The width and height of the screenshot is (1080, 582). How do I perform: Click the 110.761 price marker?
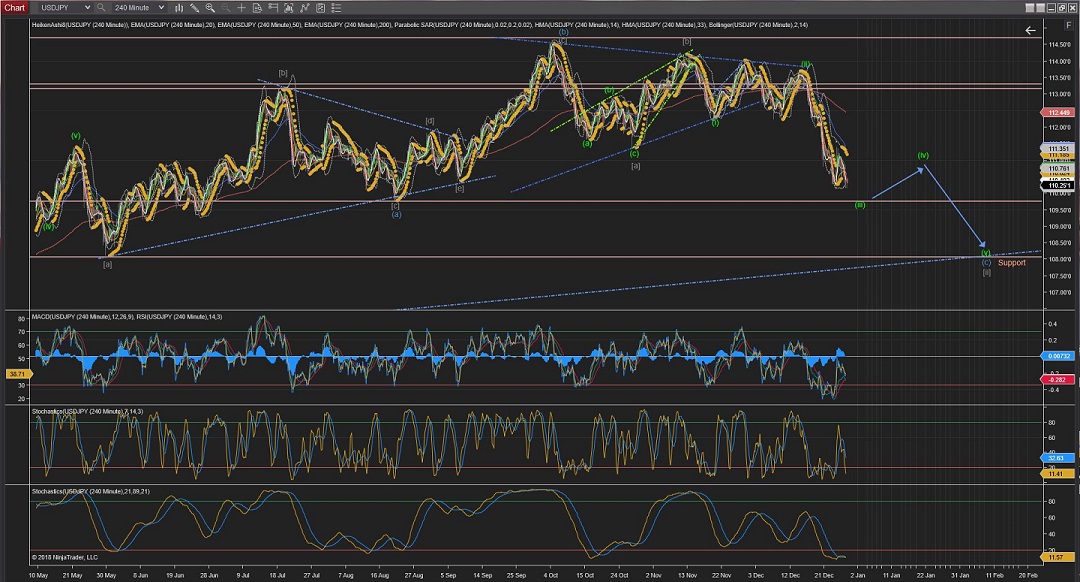pyautogui.click(x=1059, y=168)
